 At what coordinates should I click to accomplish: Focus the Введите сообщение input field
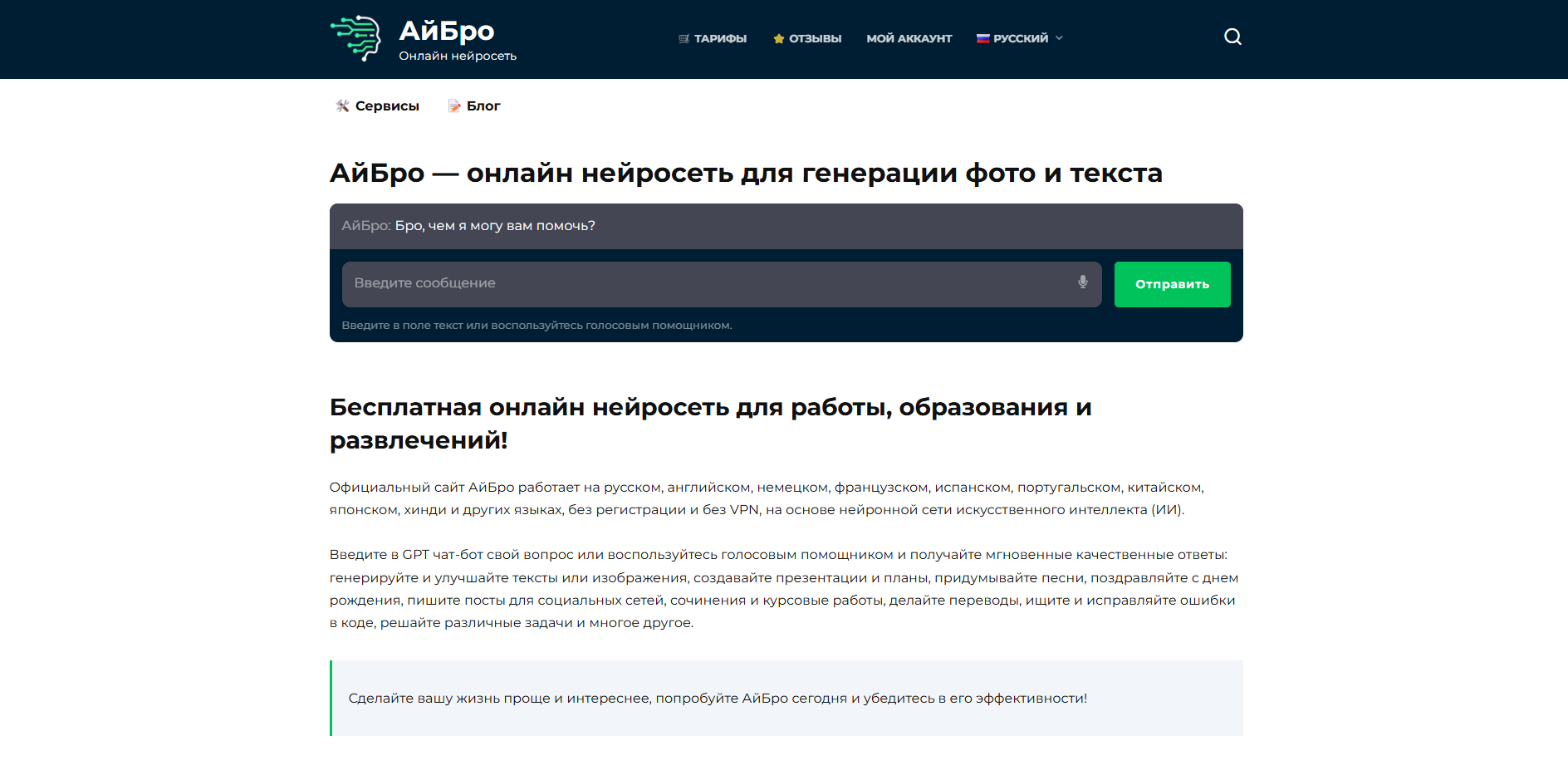pyautogui.click(x=706, y=283)
